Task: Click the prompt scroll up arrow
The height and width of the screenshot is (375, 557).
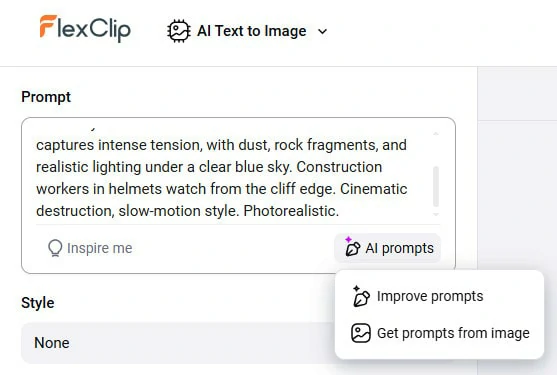Action: coord(436,134)
